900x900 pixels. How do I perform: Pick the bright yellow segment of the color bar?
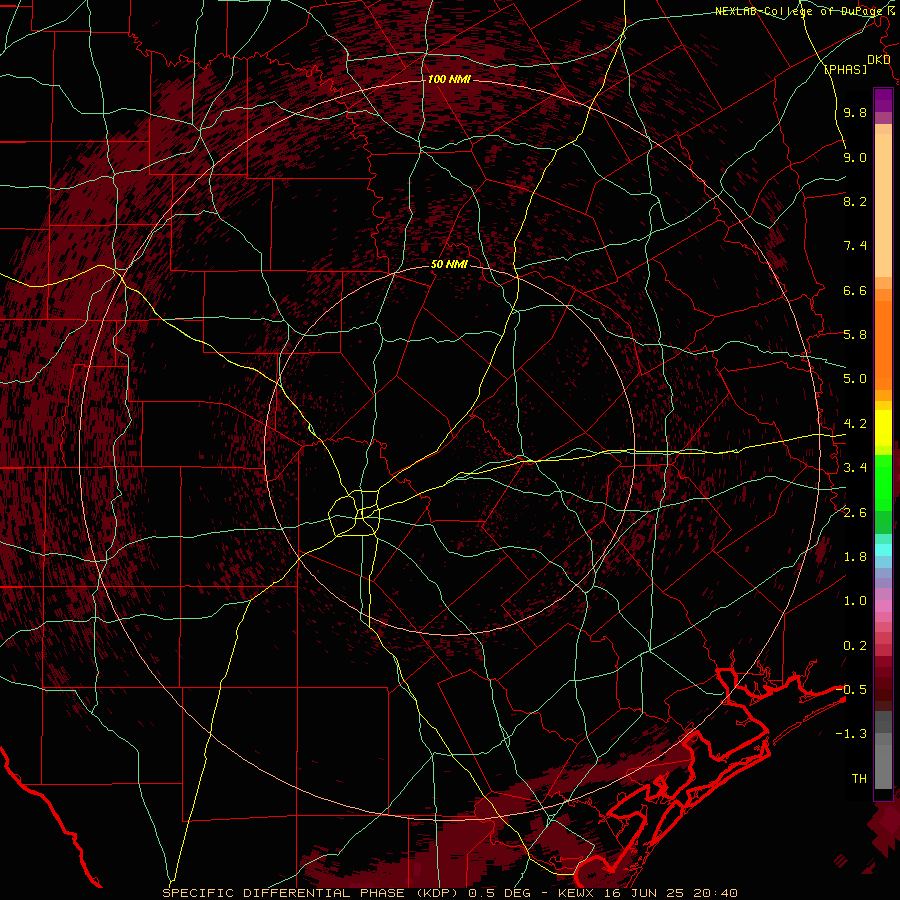(x=883, y=428)
